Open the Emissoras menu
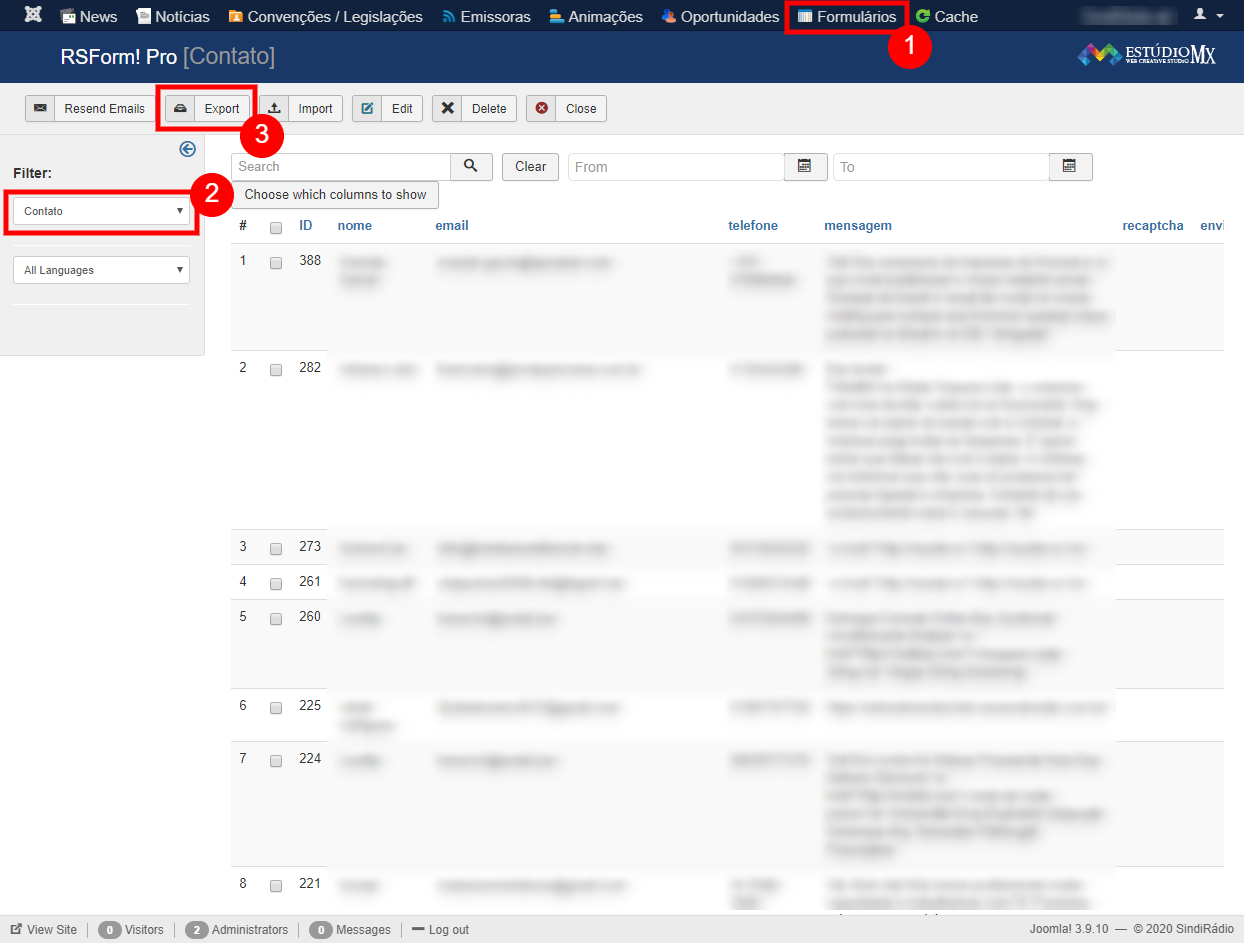This screenshot has height=943, width=1244. [486, 17]
